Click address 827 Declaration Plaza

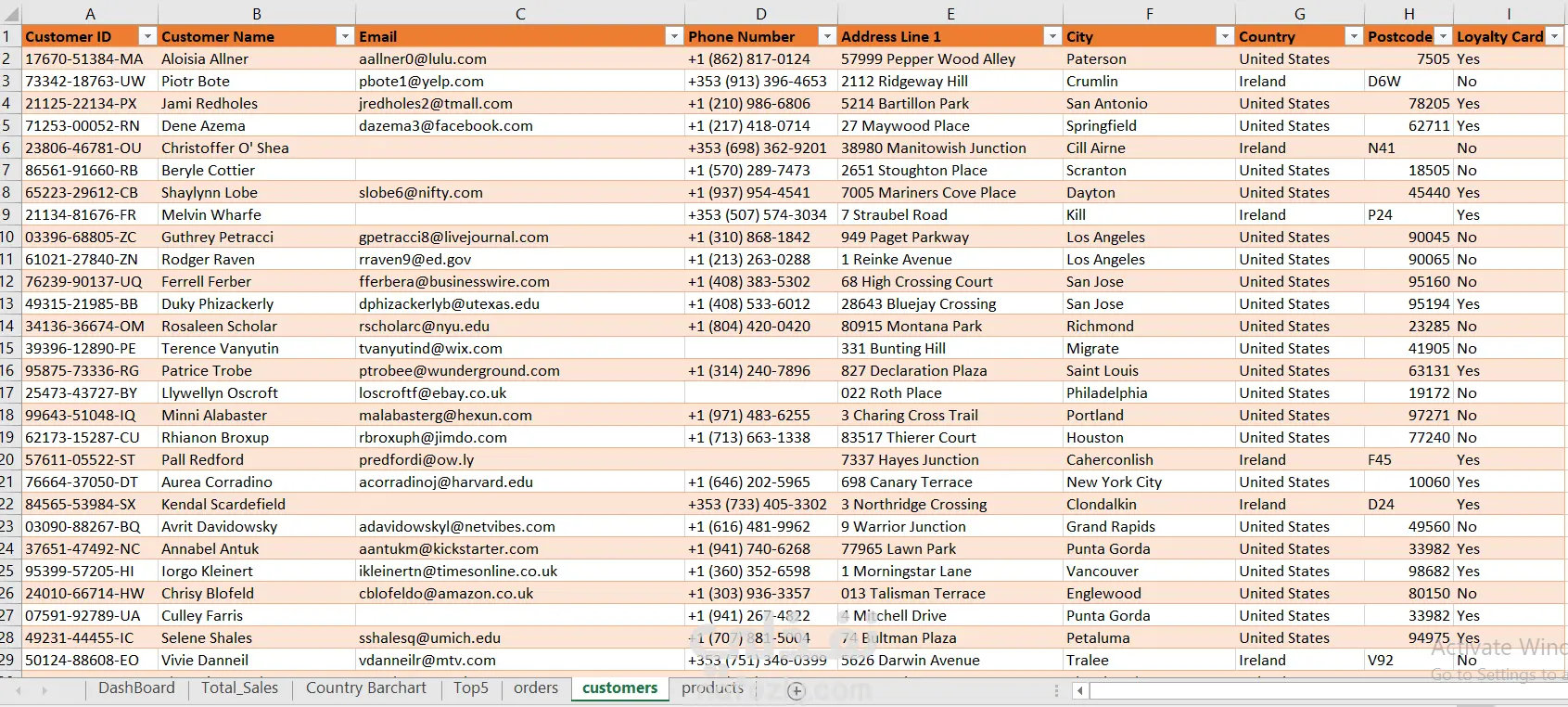coord(950,370)
